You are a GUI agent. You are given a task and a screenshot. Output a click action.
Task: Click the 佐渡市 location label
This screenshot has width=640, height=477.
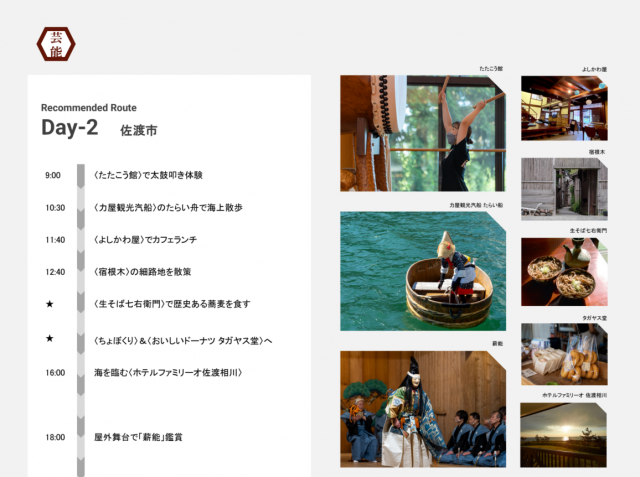click(x=139, y=131)
